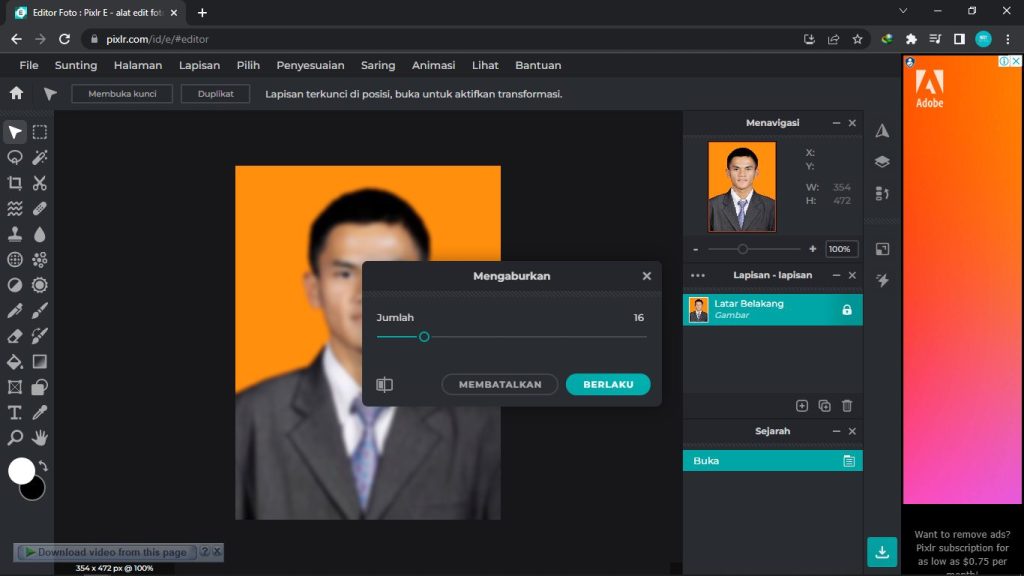Screen dimensions: 1024x576
Task: Cancel the blur using MEMBATALKAN
Action: click(x=499, y=384)
